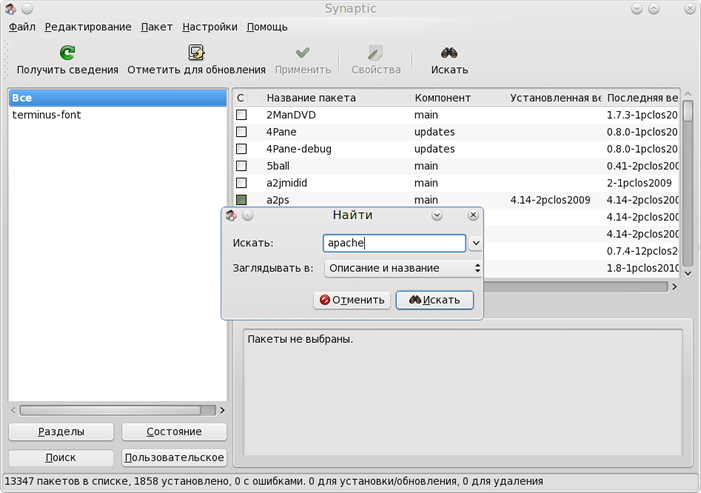701x493 pixels.
Task: Open the Пакет menu
Action: point(156,27)
